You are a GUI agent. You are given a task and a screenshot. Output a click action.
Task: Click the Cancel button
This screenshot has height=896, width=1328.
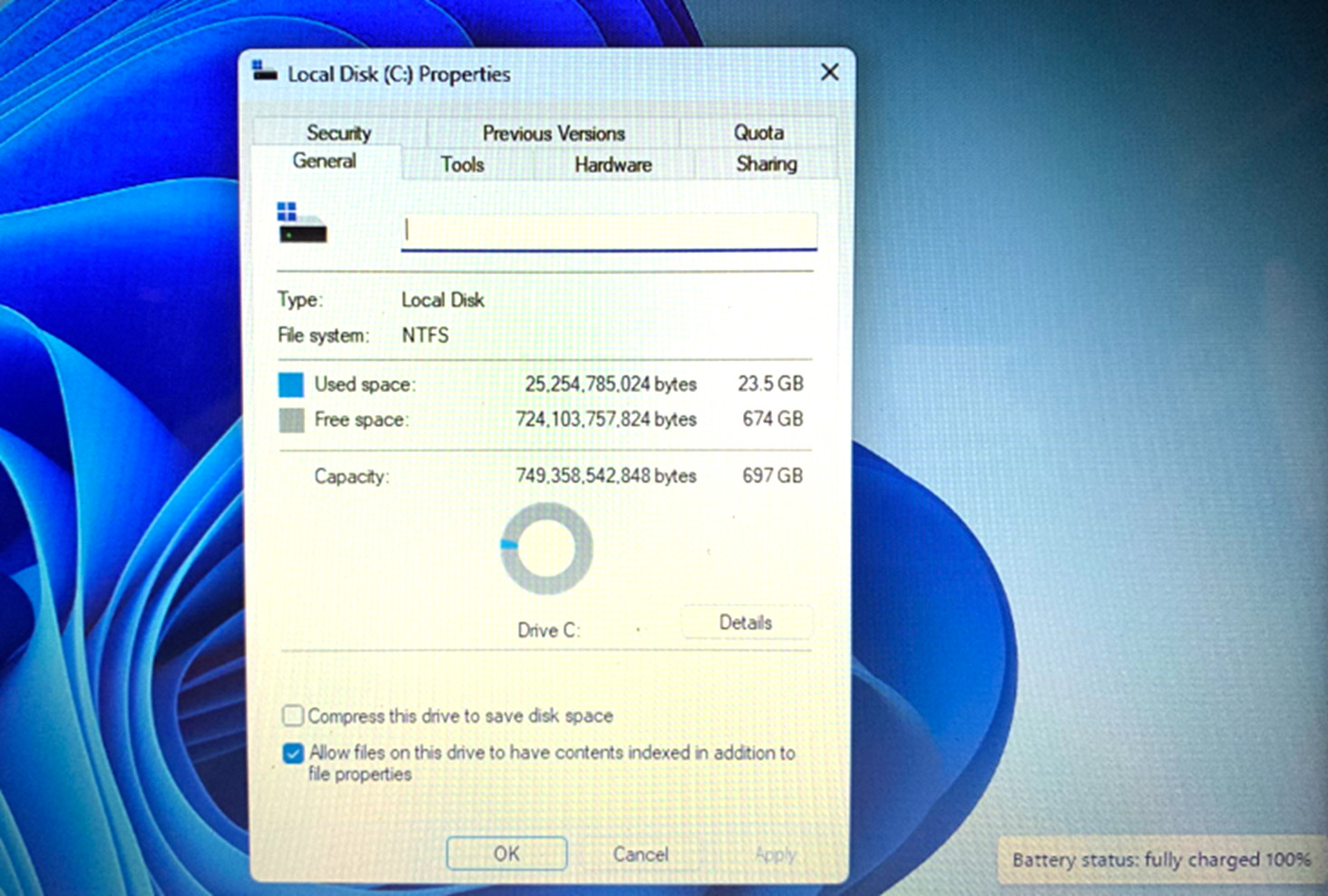(x=640, y=854)
